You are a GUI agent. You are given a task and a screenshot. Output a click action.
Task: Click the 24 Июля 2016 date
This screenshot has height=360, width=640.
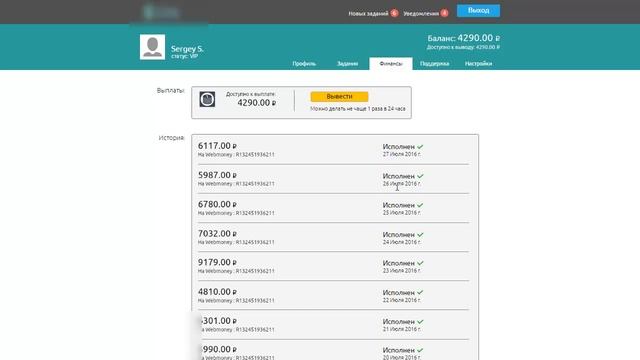402,242
